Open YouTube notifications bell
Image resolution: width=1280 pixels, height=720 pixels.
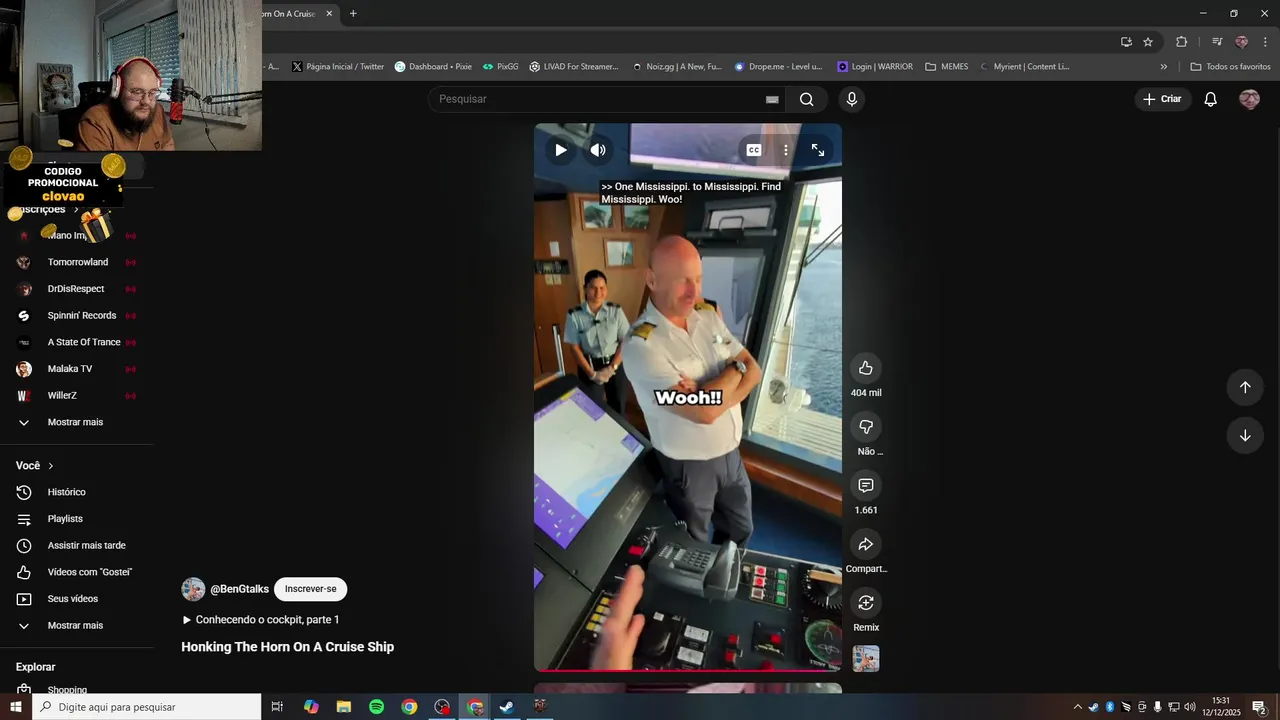(x=1210, y=99)
